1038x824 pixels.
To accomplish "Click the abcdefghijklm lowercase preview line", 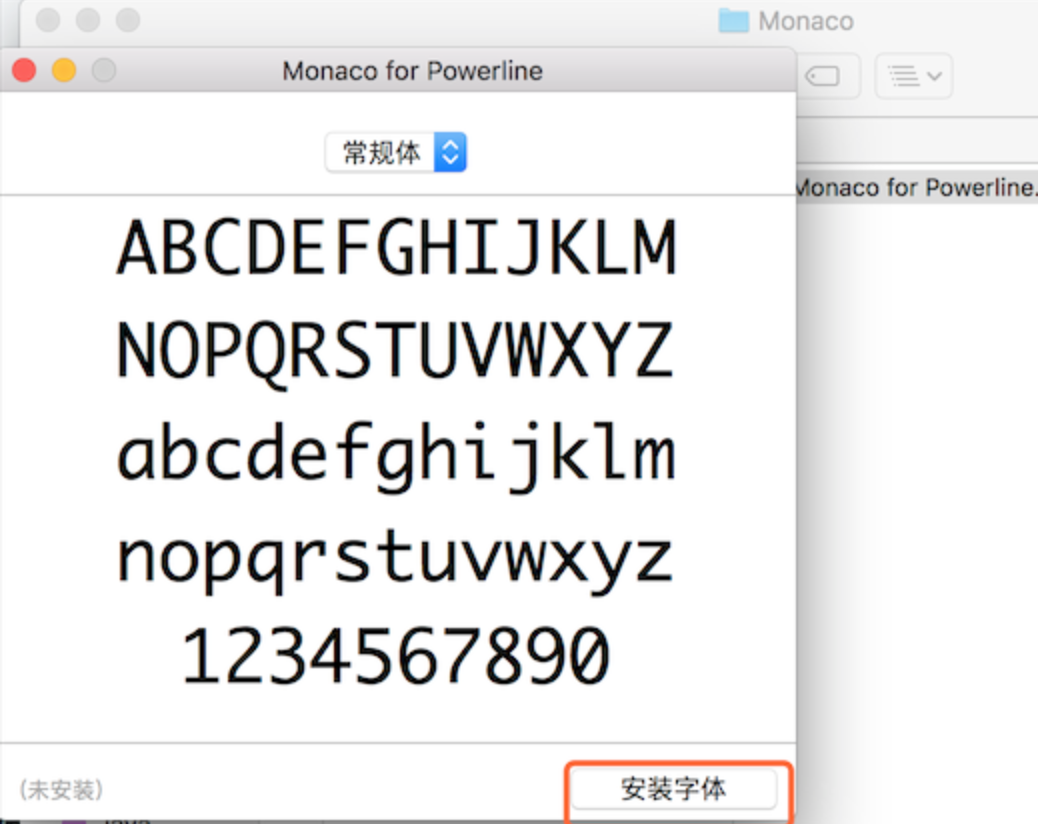I will [x=397, y=456].
